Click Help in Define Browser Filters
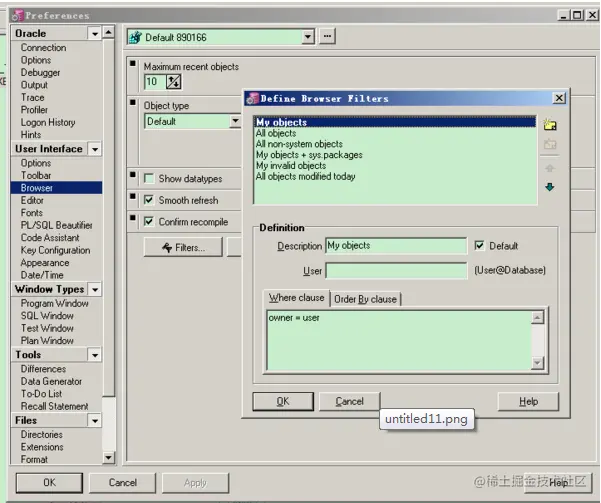 pyautogui.click(x=528, y=401)
